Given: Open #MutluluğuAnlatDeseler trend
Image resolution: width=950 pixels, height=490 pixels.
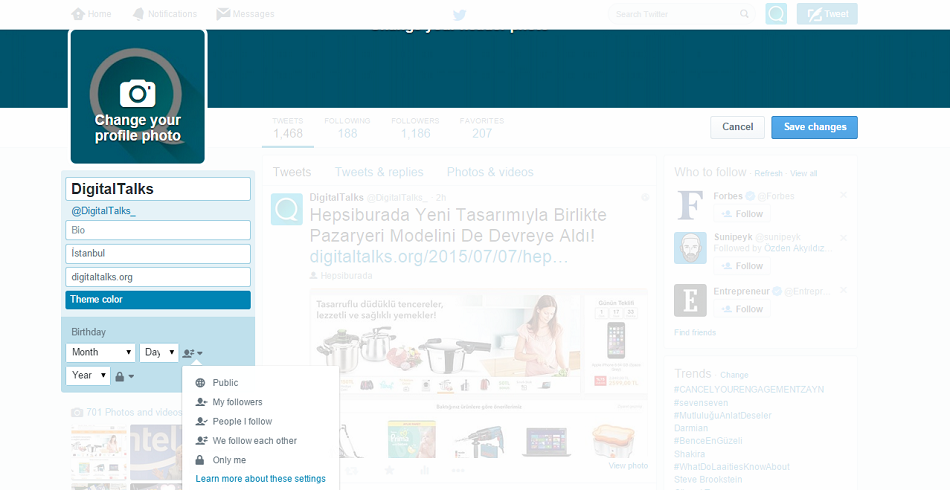Looking at the screenshot, I should pos(723,416).
